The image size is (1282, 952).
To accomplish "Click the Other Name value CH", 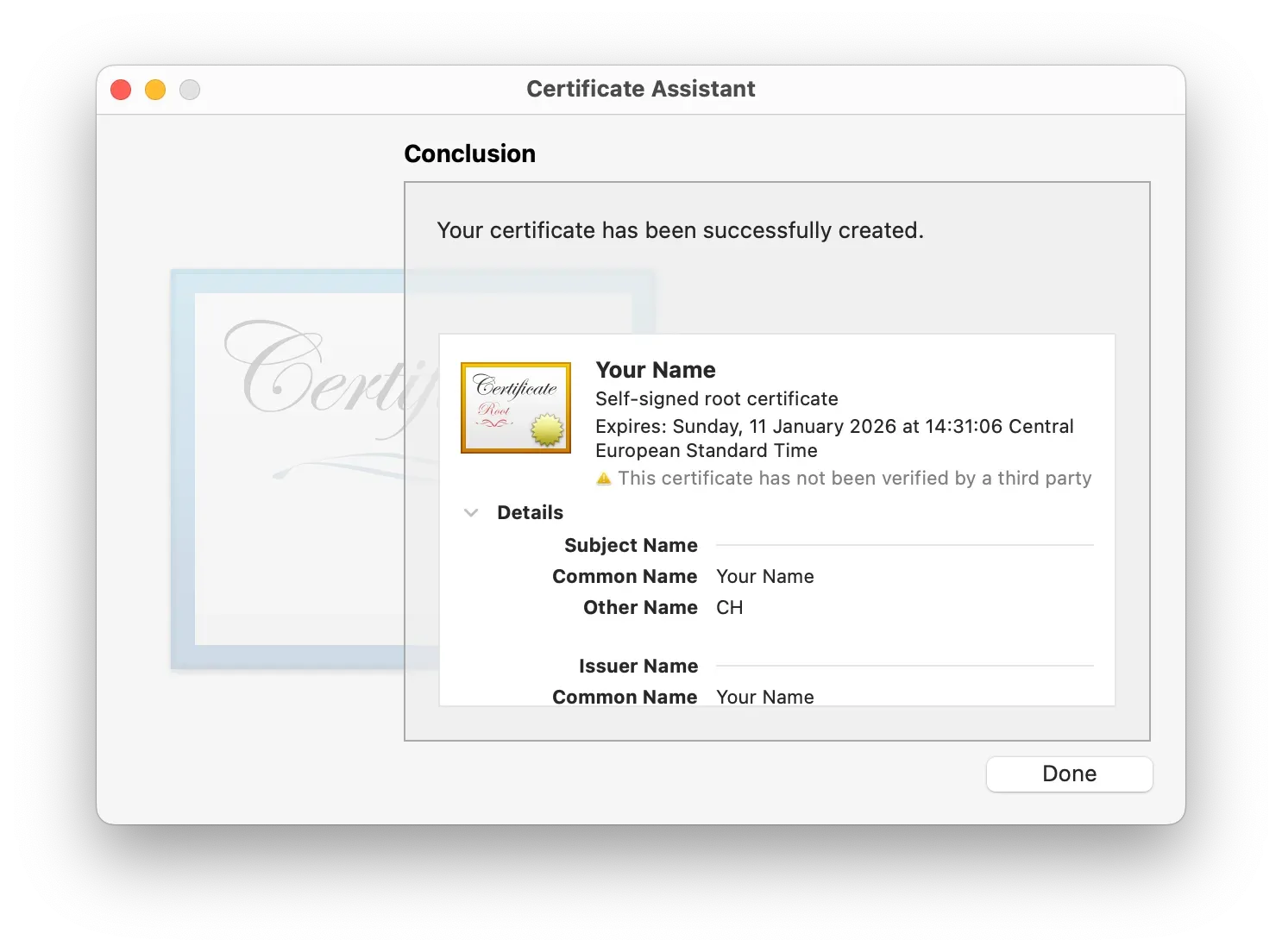I will (729, 607).
